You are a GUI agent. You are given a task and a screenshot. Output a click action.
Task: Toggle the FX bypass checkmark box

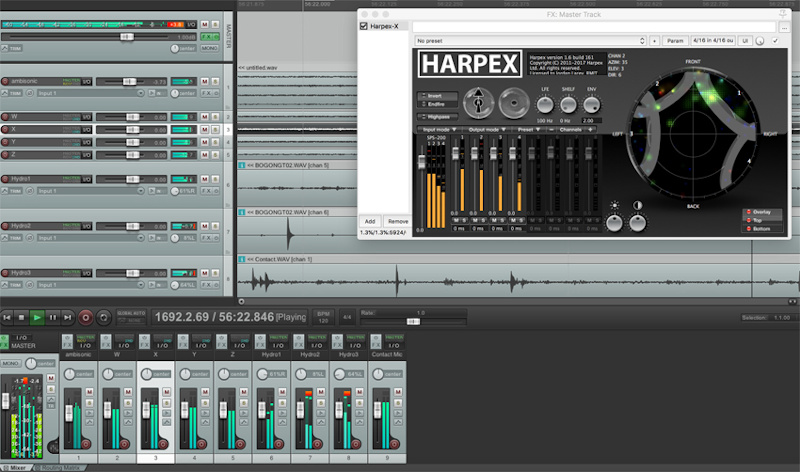tap(775, 41)
